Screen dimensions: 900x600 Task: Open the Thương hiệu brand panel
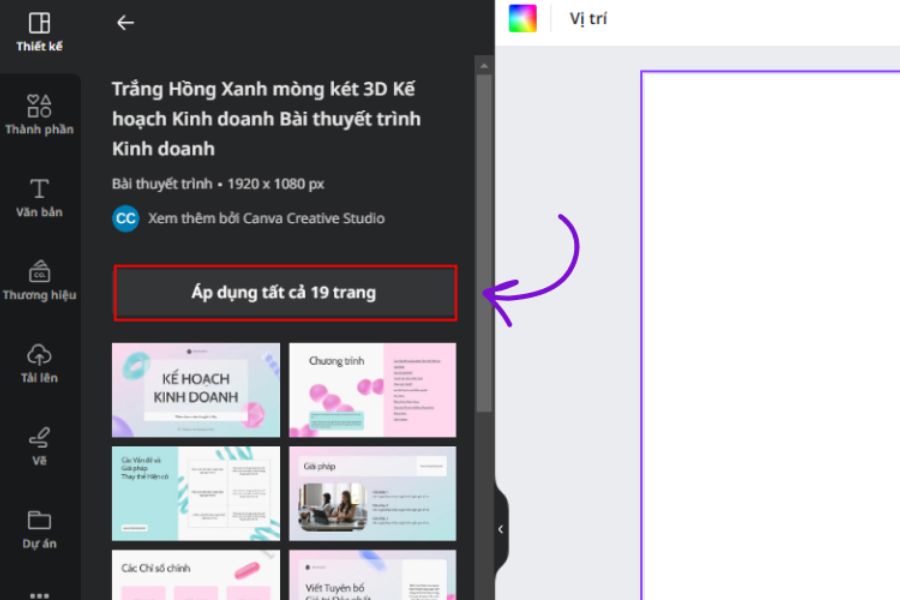click(39, 280)
